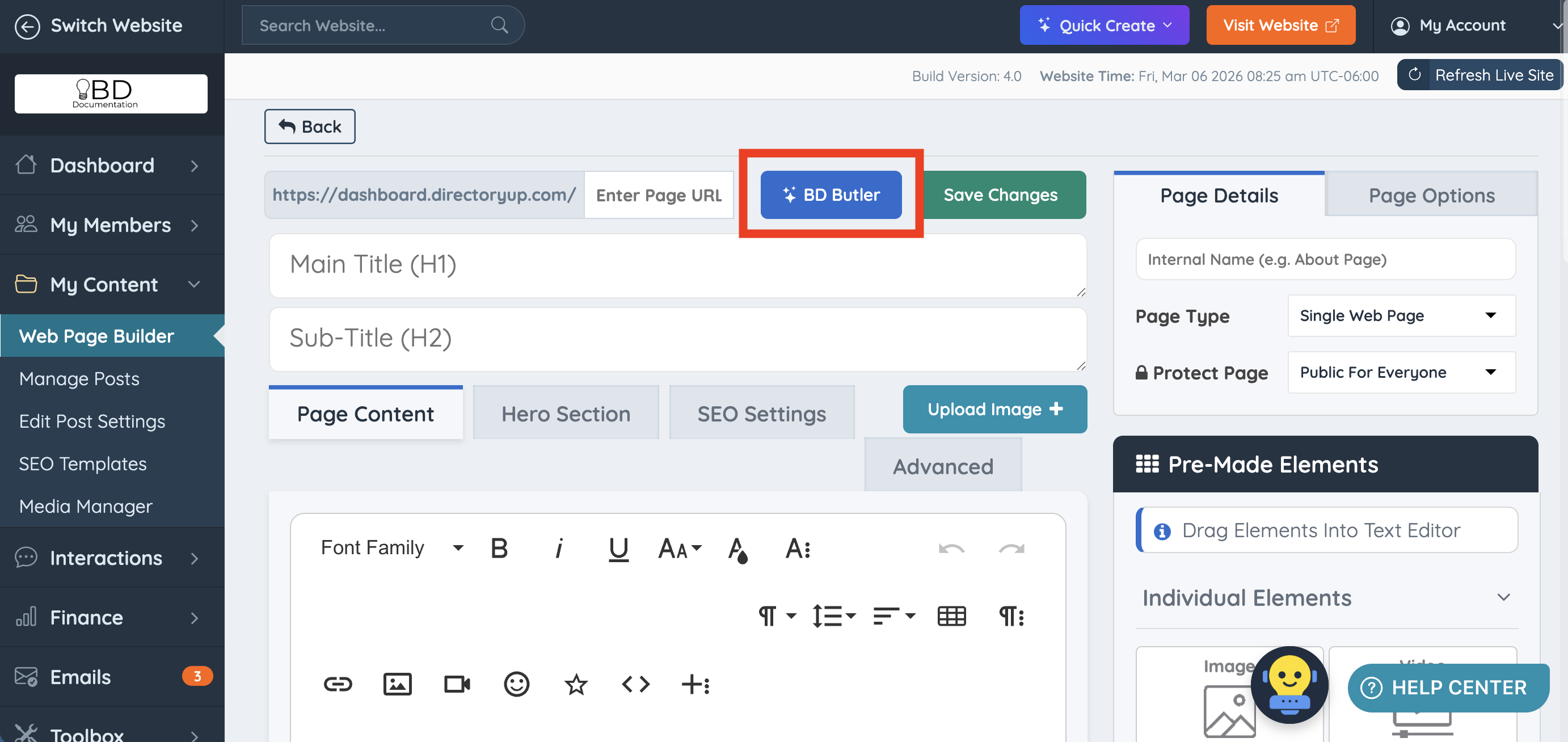Insert an image into the editor
Viewport: 1568px width, 742px height.
[x=398, y=684]
